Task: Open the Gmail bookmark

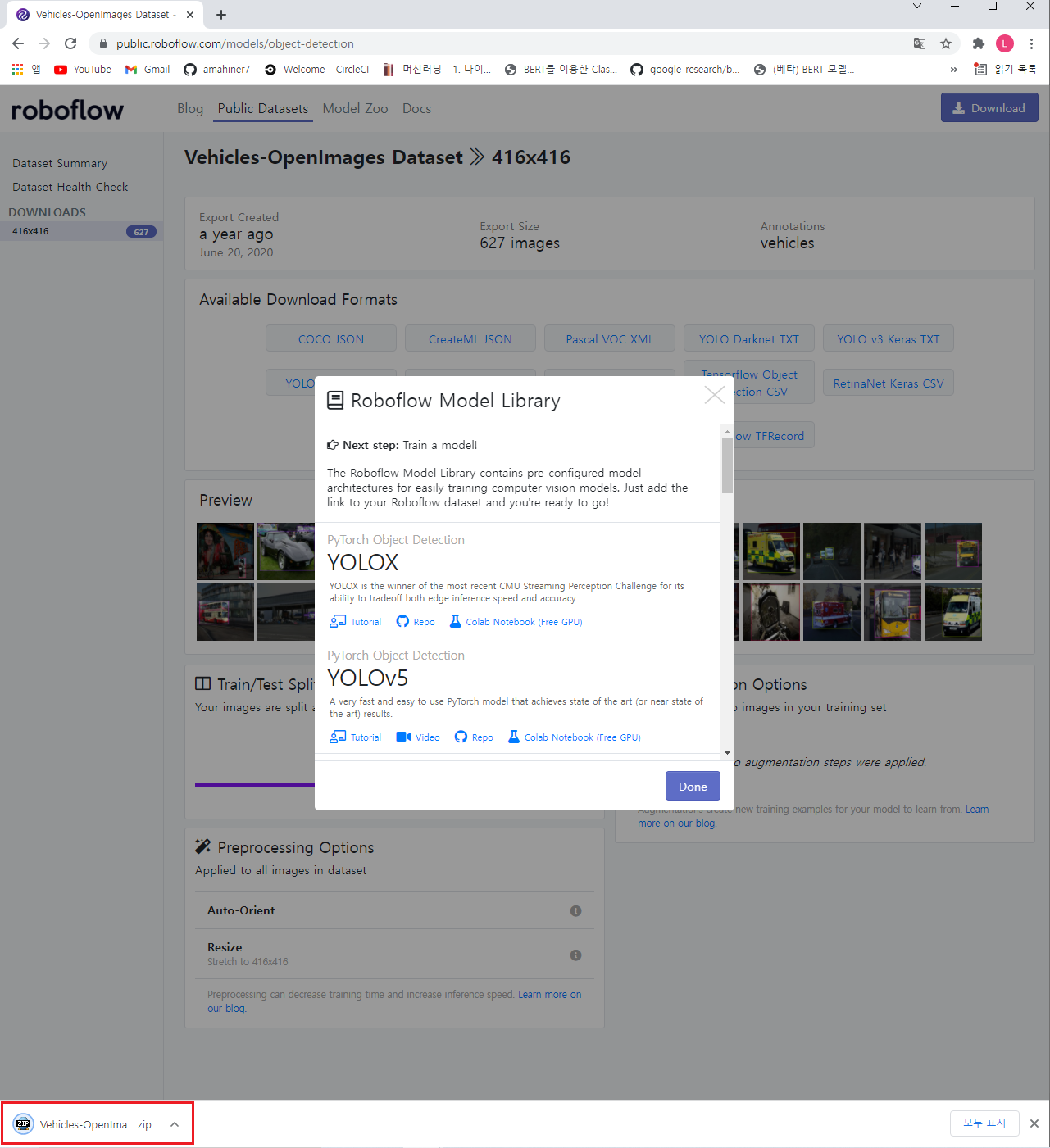Action: tap(148, 70)
